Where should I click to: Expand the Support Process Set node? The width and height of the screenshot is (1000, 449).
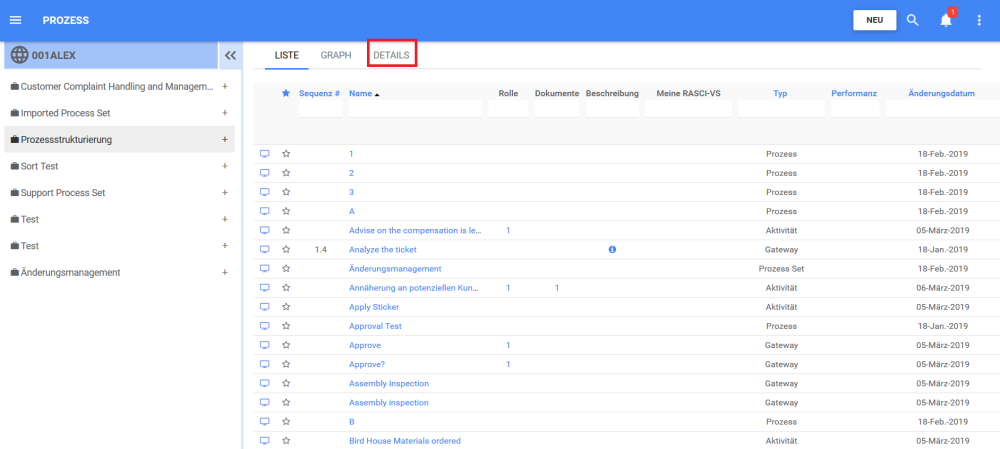point(224,193)
